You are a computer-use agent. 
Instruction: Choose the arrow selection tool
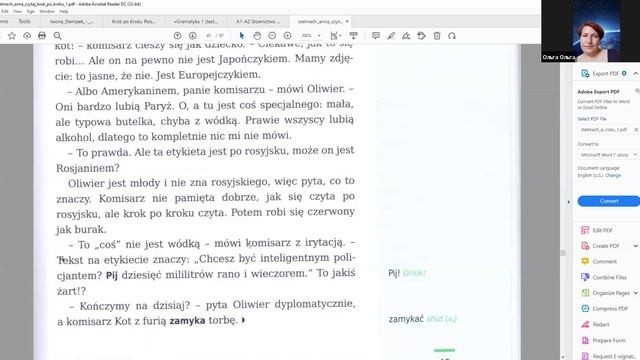pyautogui.click(x=242, y=36)
